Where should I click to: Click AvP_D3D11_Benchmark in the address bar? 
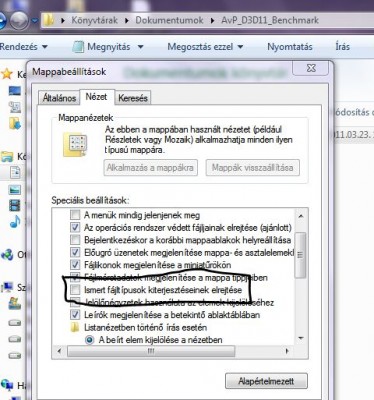[x=270, y=20]
